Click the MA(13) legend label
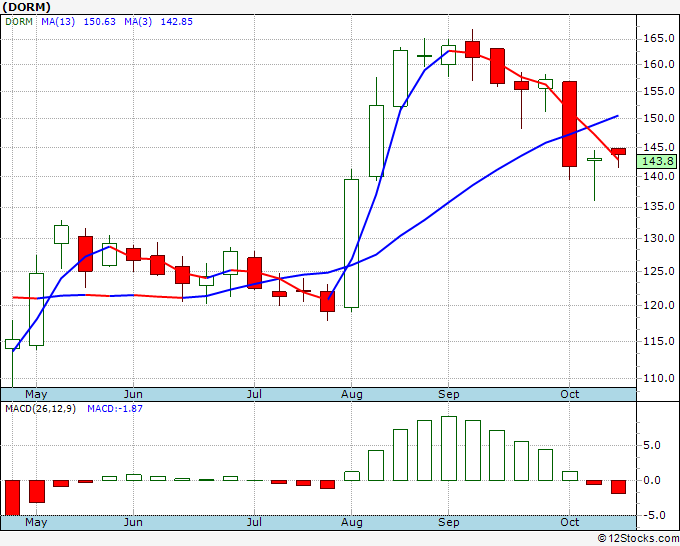 (x=58, y=22)
